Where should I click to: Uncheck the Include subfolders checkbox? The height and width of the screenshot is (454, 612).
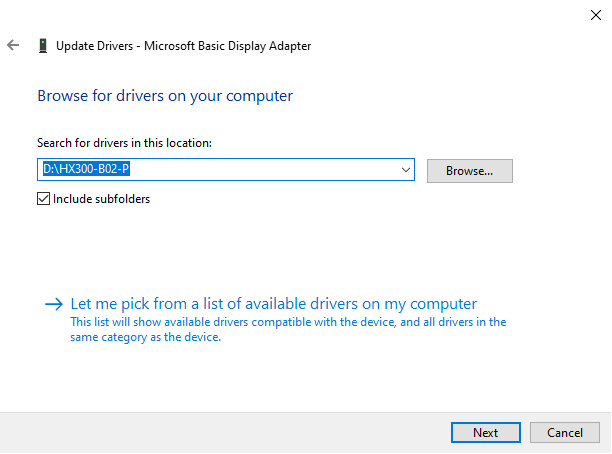[x=43, y=199]
